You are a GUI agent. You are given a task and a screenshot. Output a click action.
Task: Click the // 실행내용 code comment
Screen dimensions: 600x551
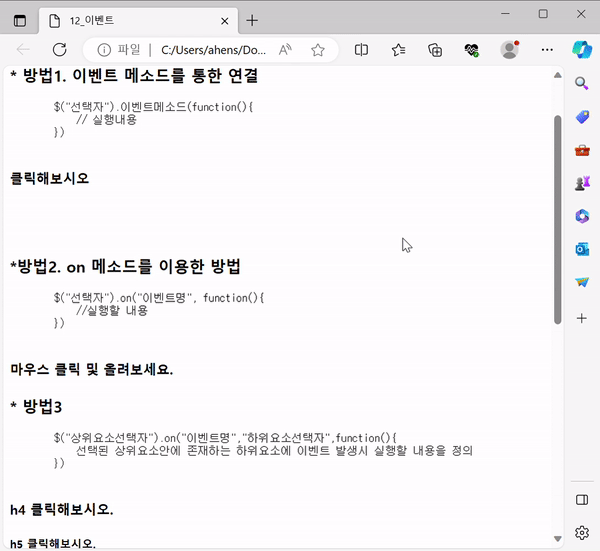(x=106, y=120)
